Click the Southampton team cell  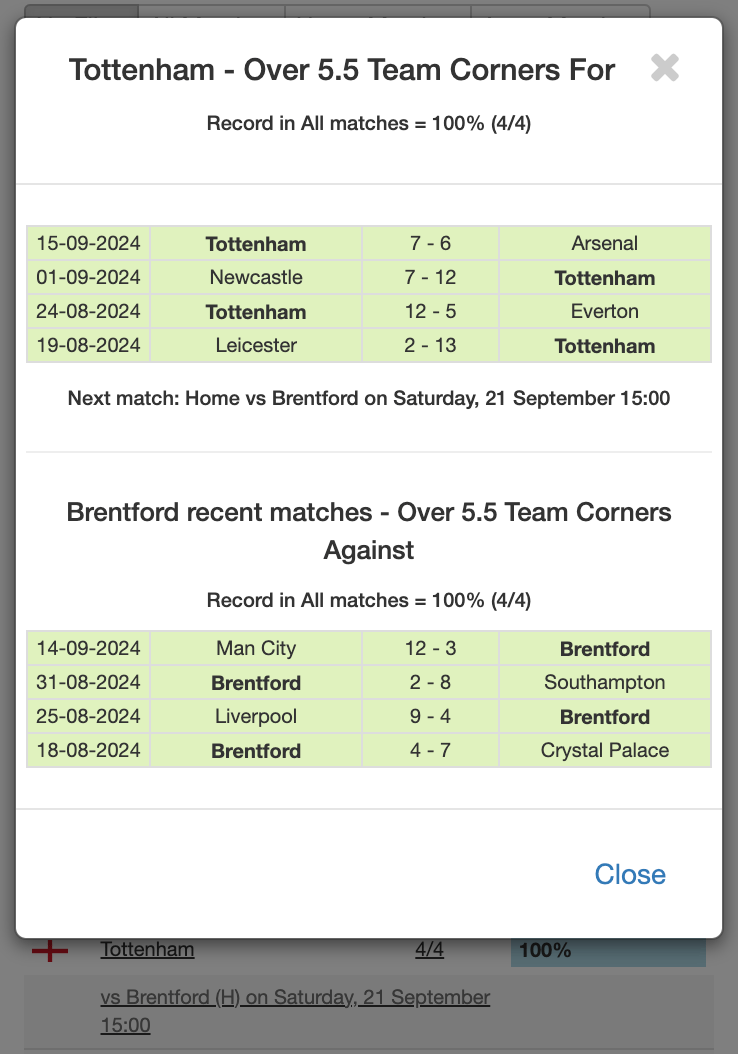coord(605,682)
